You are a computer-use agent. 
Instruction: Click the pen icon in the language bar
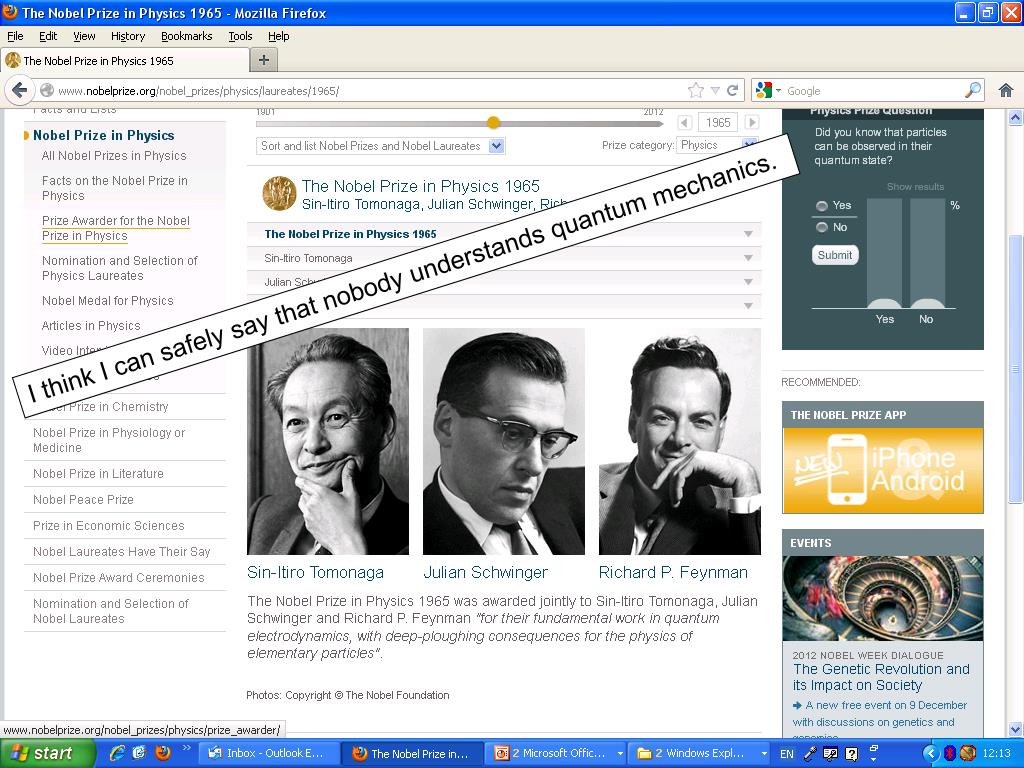pos(810,754)
